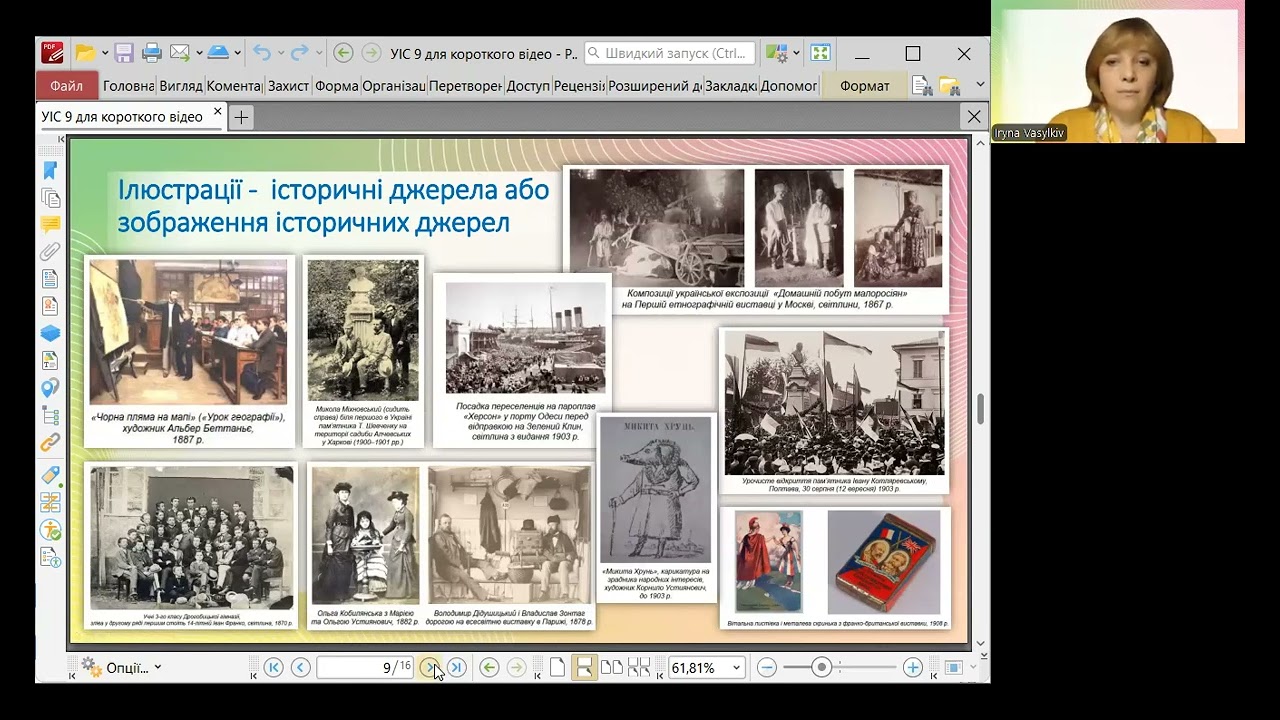
Task: Select two pages layout
Action: [611, 668]
